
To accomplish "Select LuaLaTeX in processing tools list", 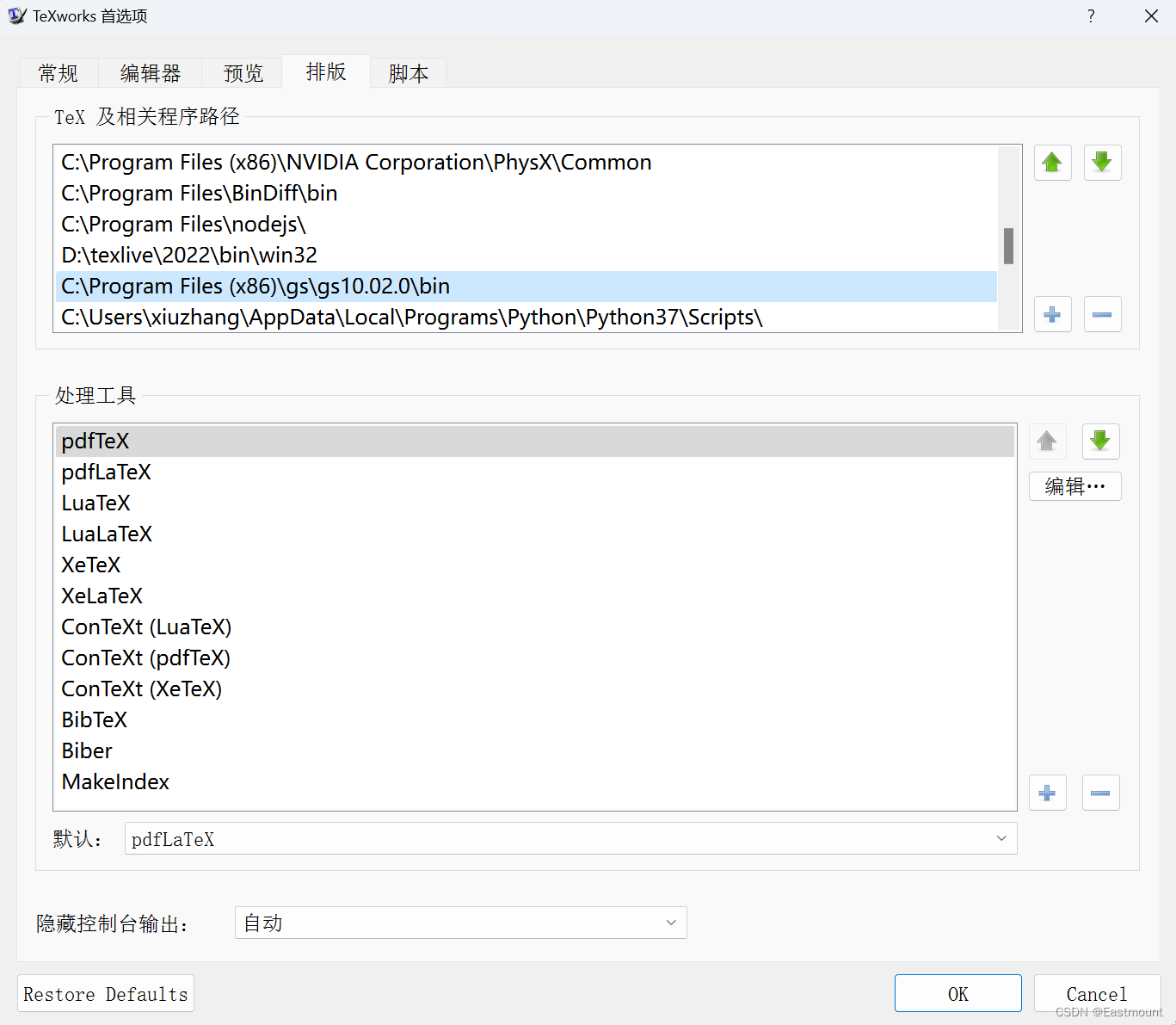I will 535,534.
